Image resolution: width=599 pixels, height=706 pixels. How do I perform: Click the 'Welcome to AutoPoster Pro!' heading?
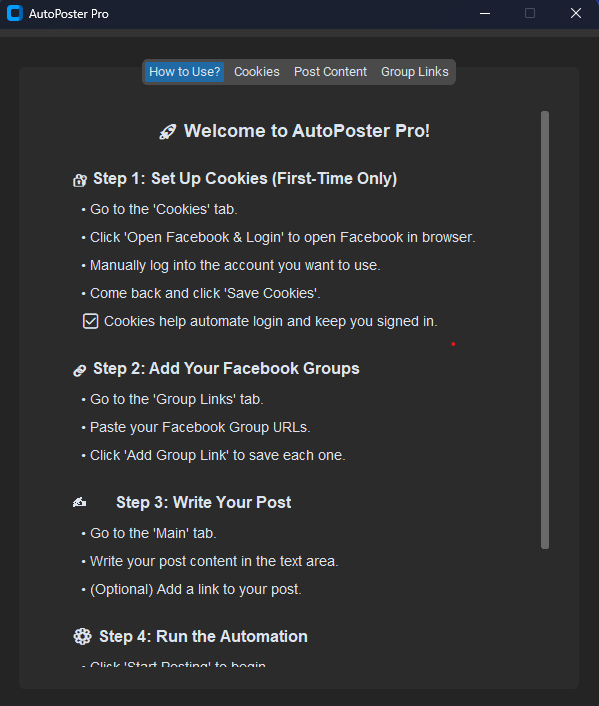tap(307, 131)
